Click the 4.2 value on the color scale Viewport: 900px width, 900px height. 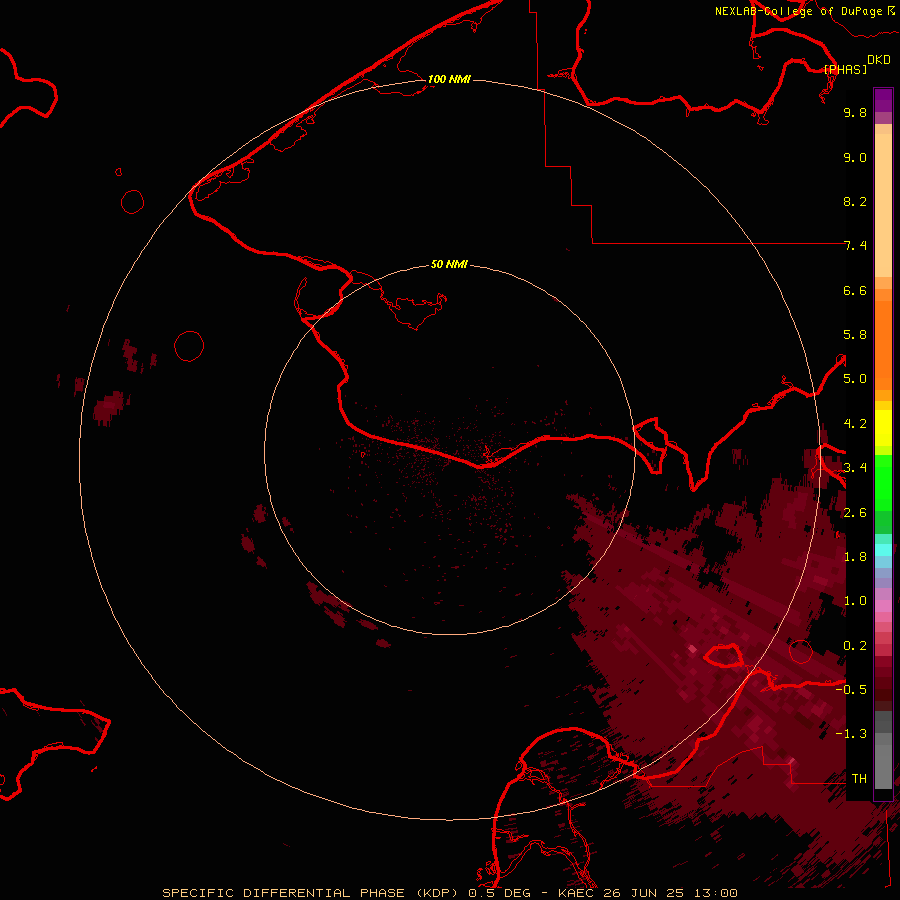pyautogui.click(x=855, y=424)
